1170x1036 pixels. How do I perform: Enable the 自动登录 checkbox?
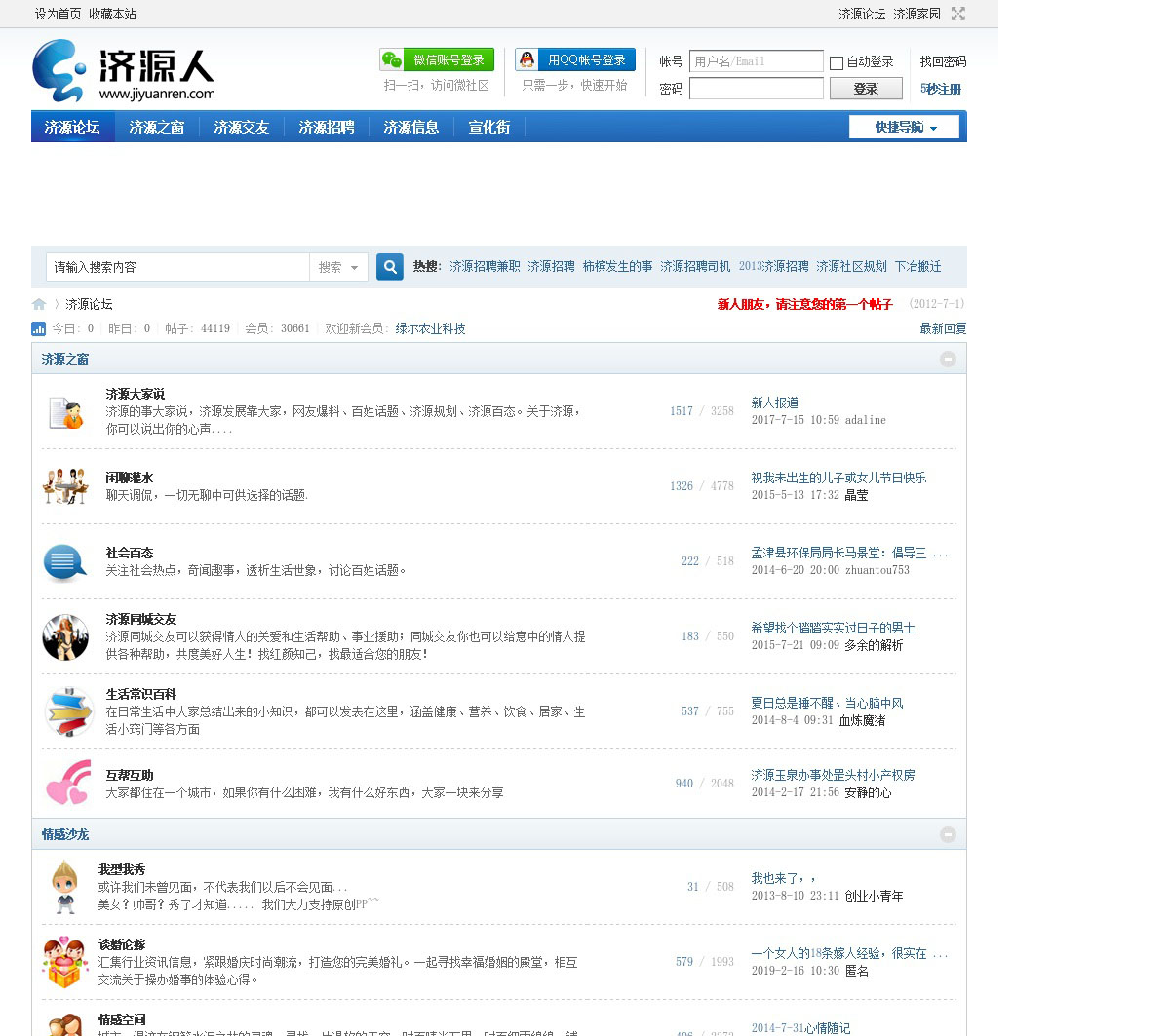(837, 63)
